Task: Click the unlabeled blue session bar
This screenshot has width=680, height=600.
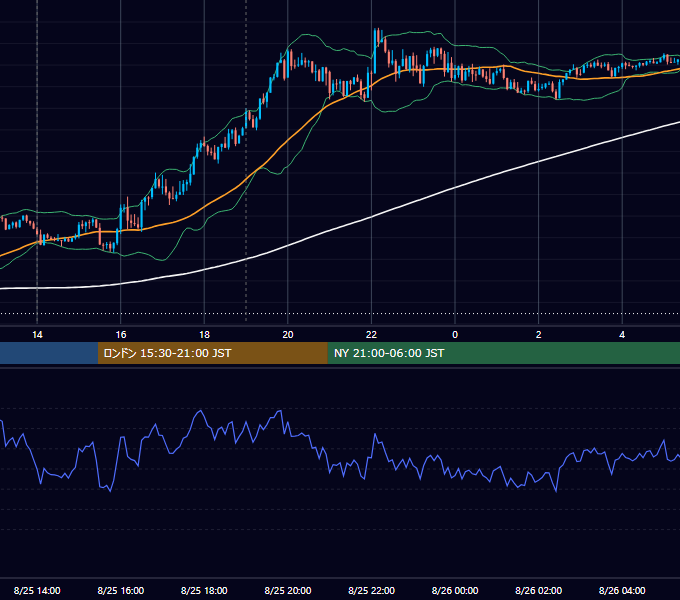Action: click(x=49, y=353)
